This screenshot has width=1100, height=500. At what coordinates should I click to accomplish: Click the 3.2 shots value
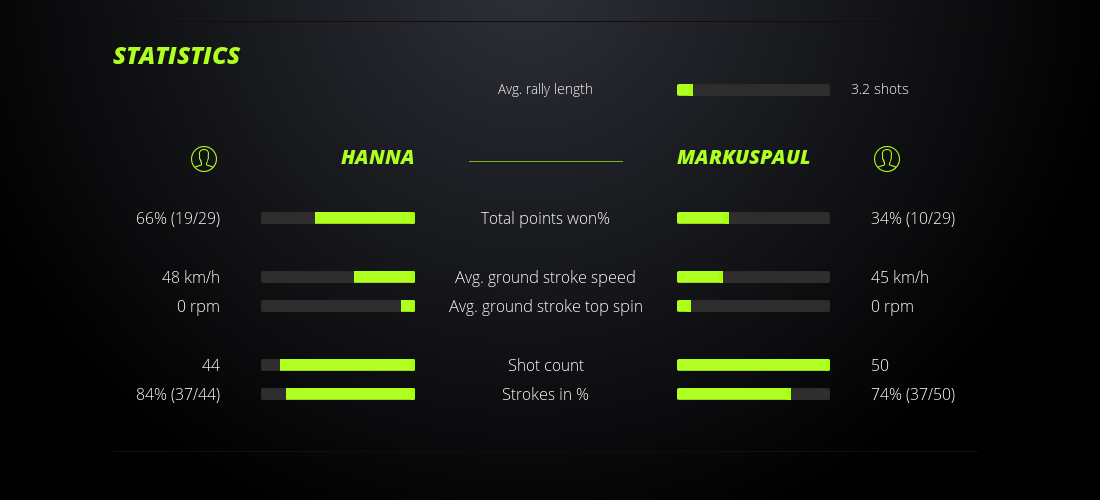[x=880, y=89]
